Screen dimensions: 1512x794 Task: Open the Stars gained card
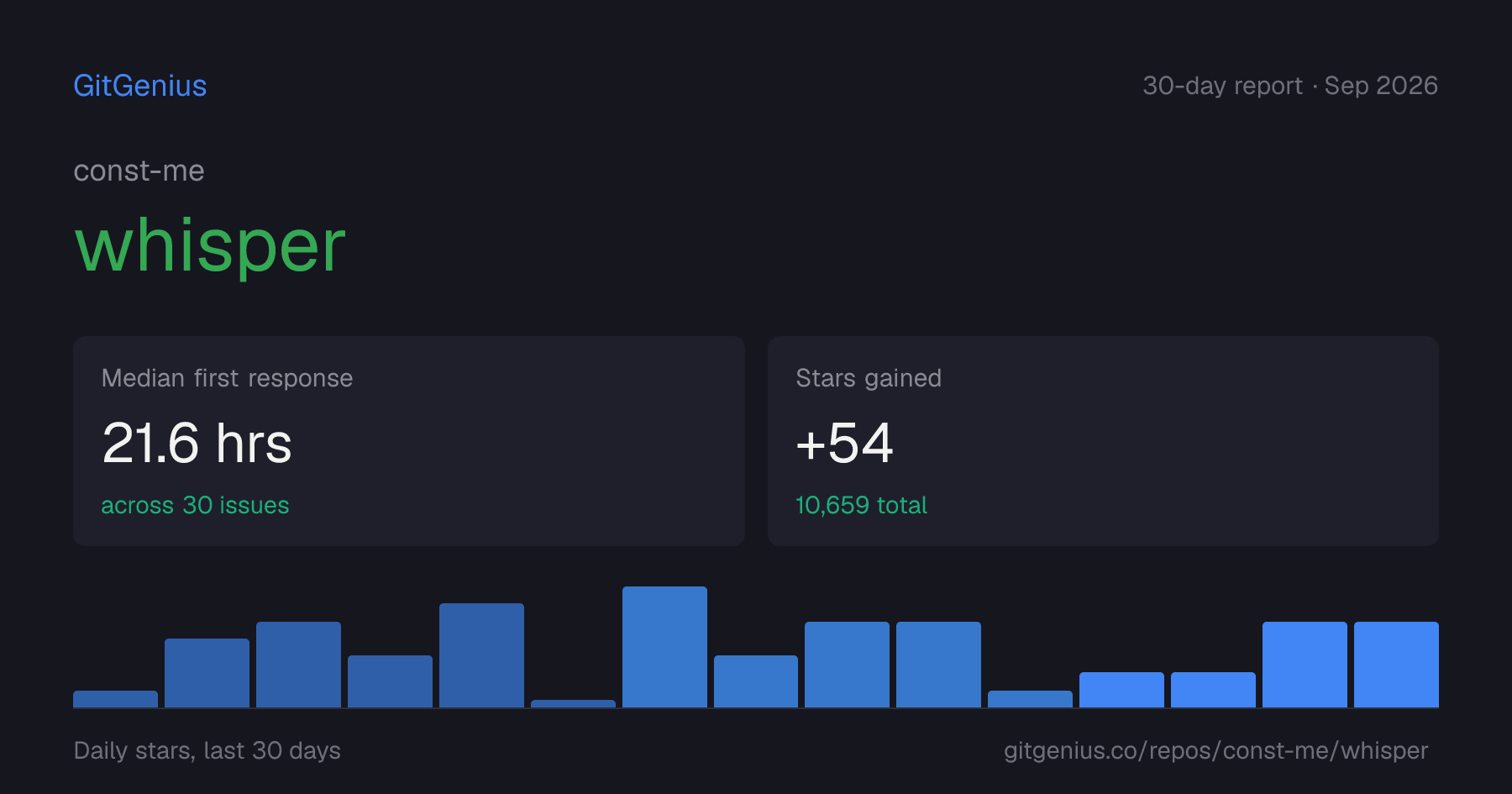(x=1103, y=441)
